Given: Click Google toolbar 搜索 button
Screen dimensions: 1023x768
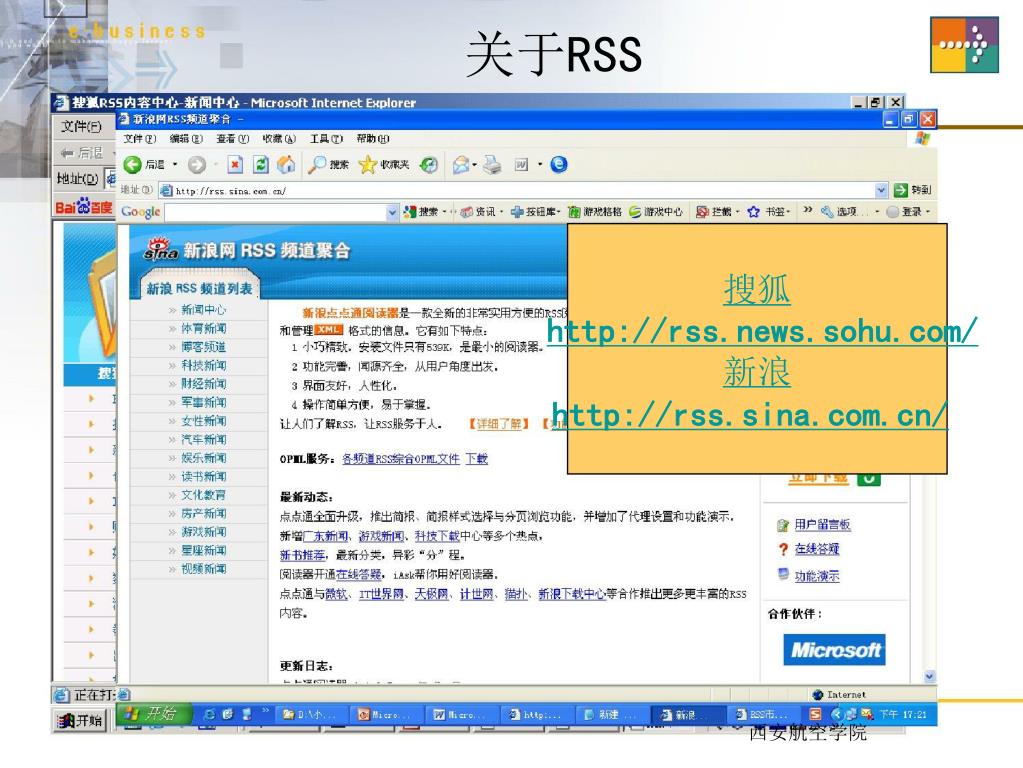Looking at the screenshot, I should coord(421,211).
